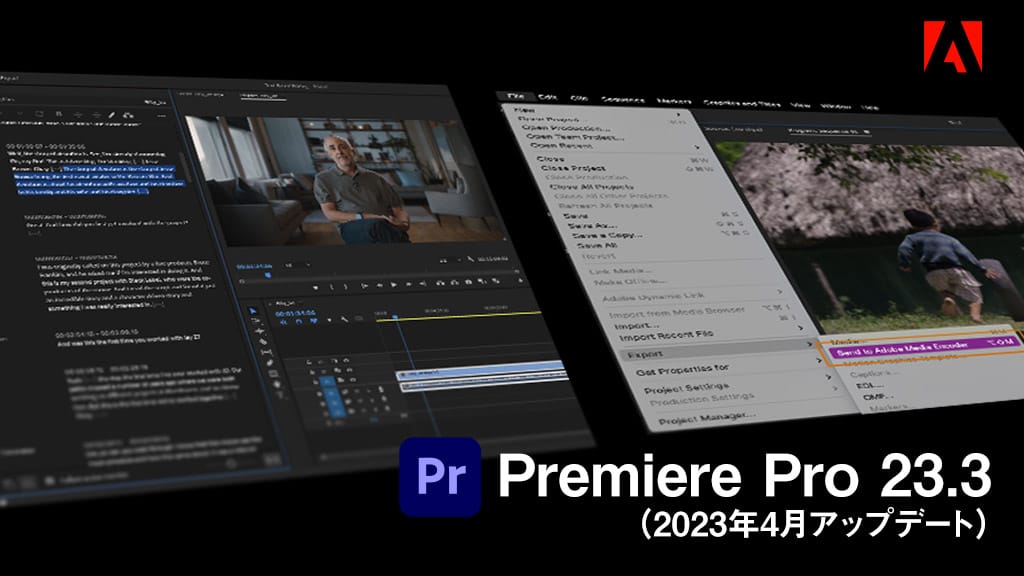Click the blue timeline playhead marker
1024x576 pixels.
(x=396, y=316)
